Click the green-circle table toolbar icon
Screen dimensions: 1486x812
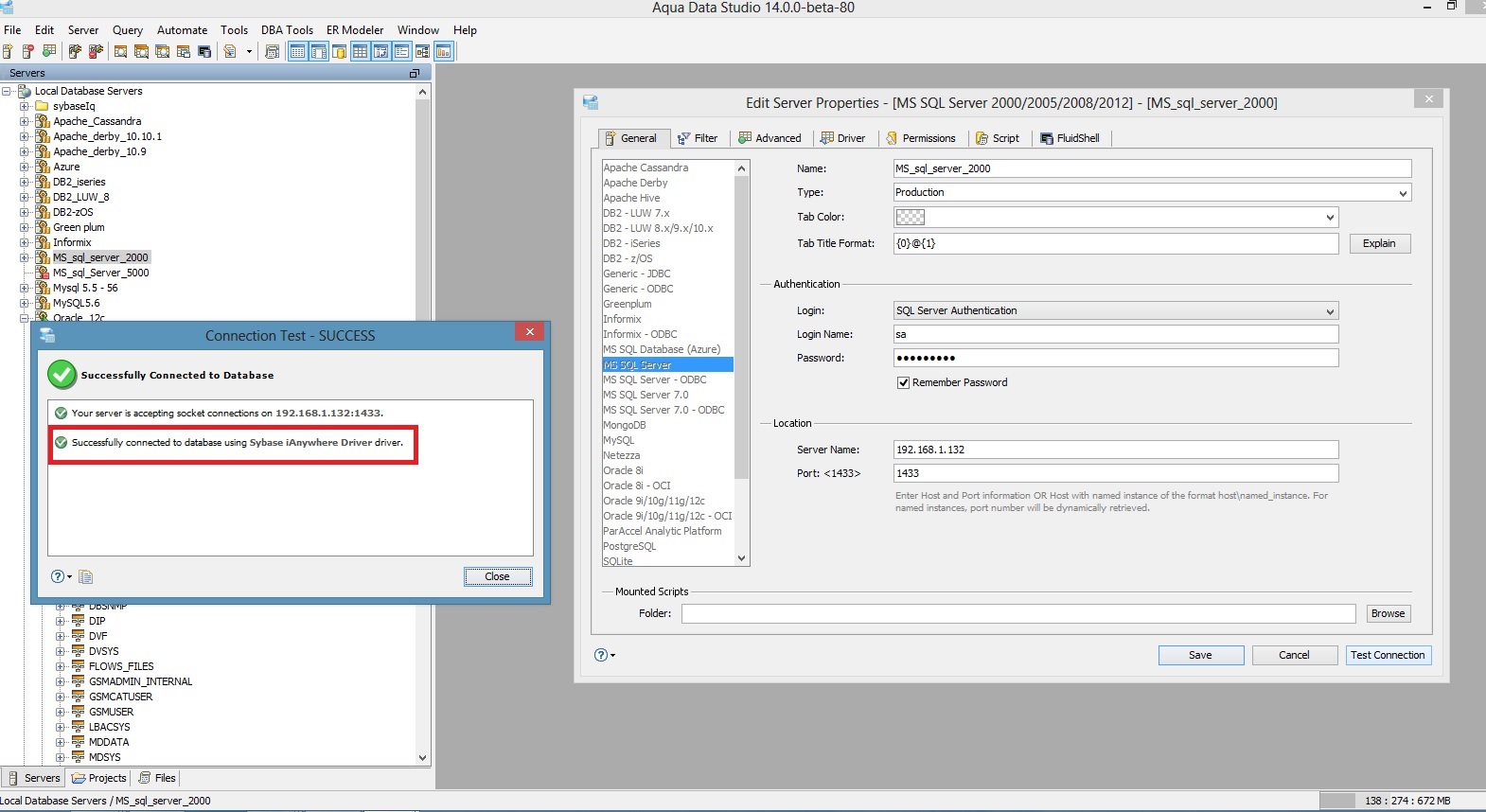[x=49, y=51]
